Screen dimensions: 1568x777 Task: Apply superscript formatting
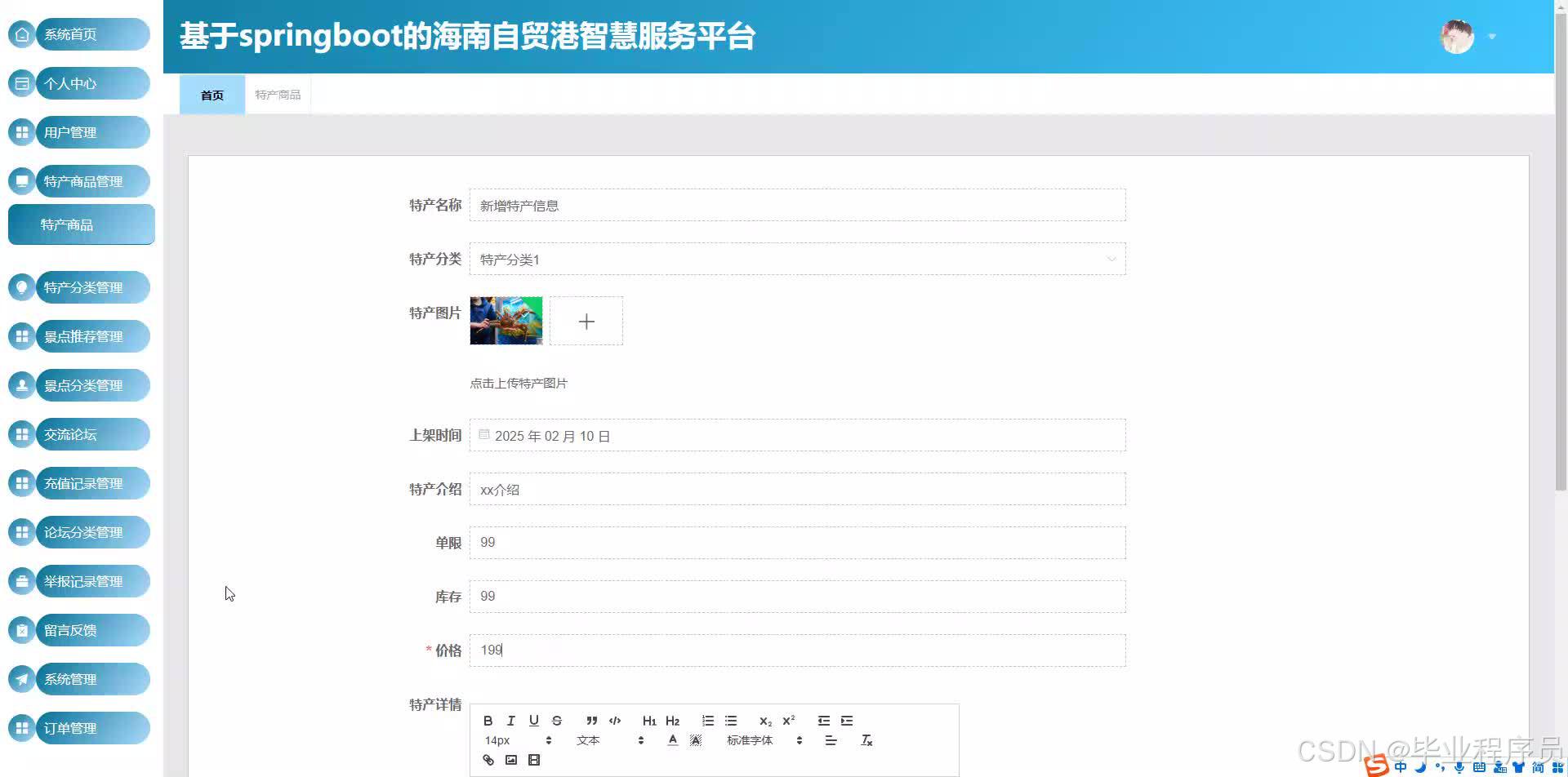[788, 721]
